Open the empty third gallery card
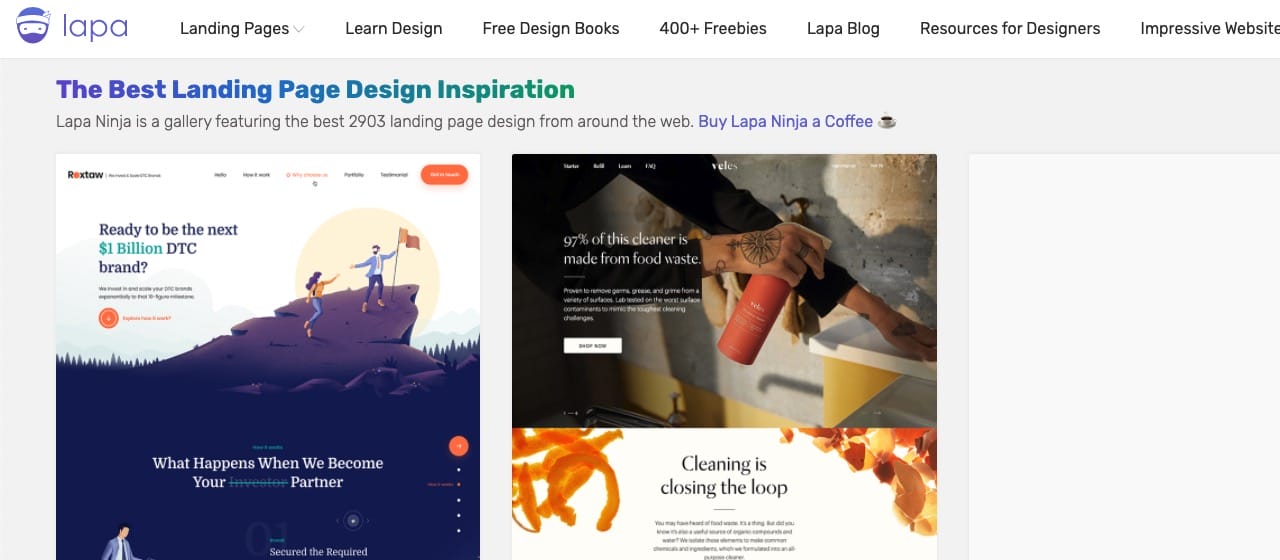 tap(1124, 357)
